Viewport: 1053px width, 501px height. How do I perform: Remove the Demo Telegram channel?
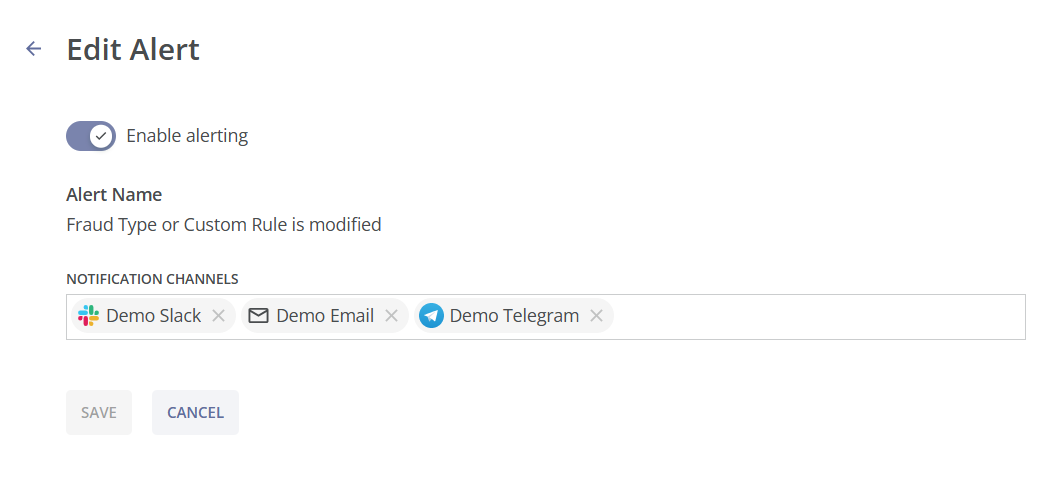pos(596,316)
